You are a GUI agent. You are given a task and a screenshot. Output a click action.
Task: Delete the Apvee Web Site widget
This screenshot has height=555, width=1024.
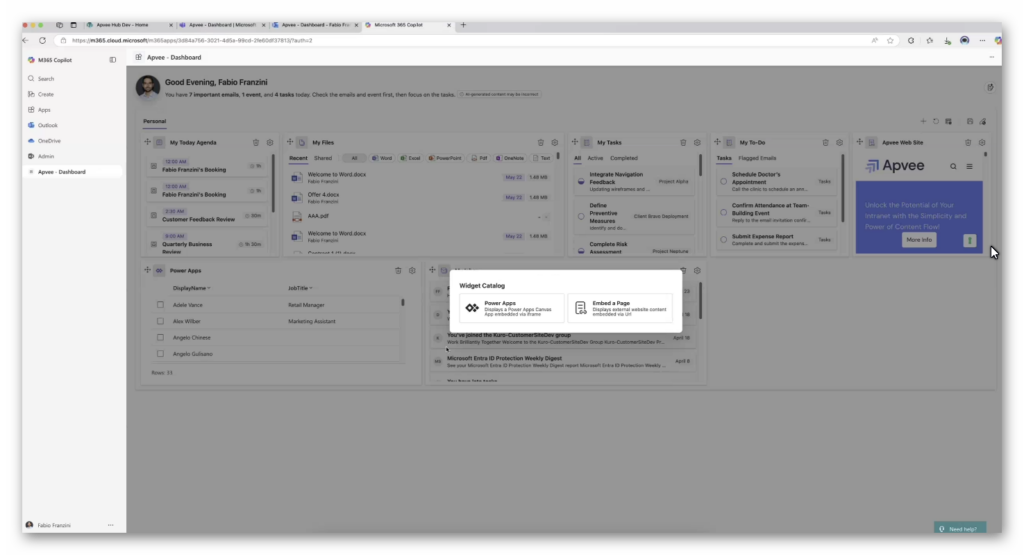(x=968, y=142)
